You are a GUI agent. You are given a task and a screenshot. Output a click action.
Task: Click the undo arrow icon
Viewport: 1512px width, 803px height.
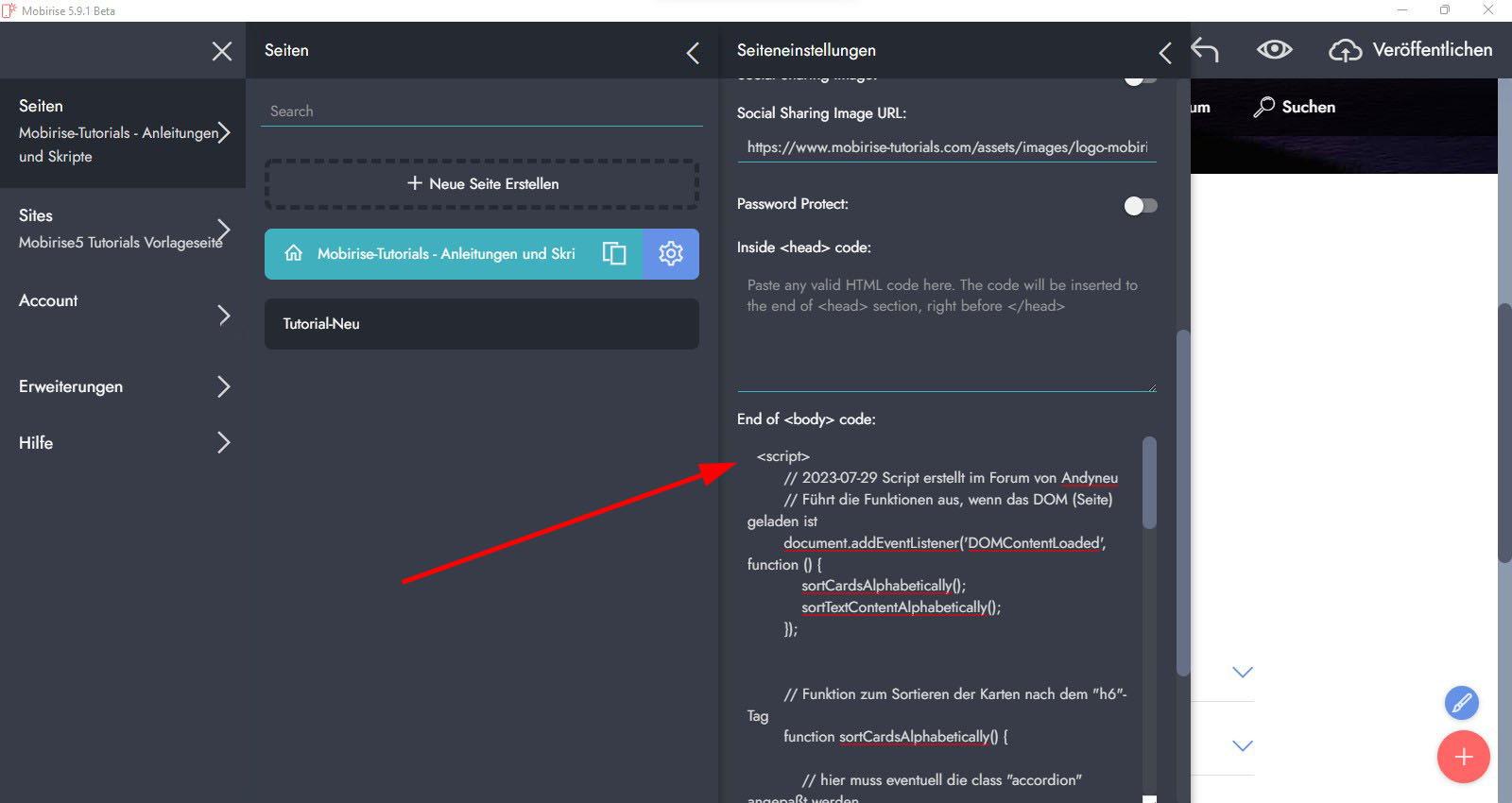pos(1205,50)
